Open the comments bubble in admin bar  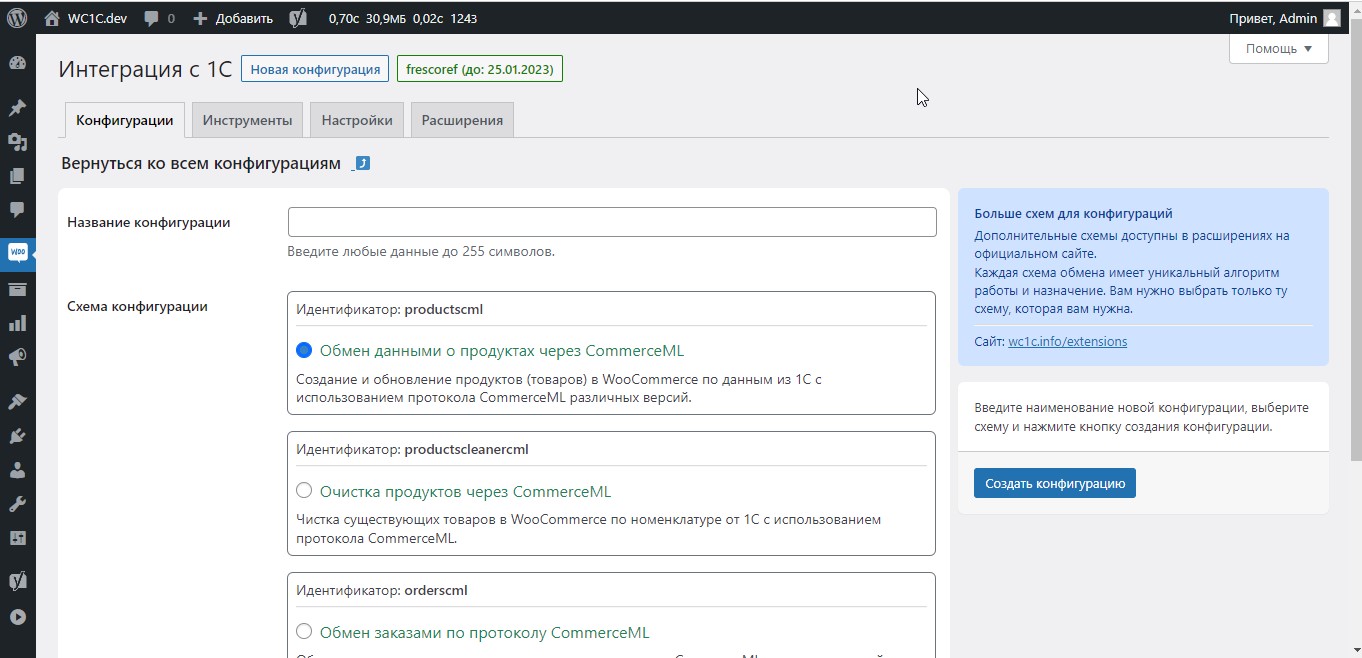pos(159,18)
